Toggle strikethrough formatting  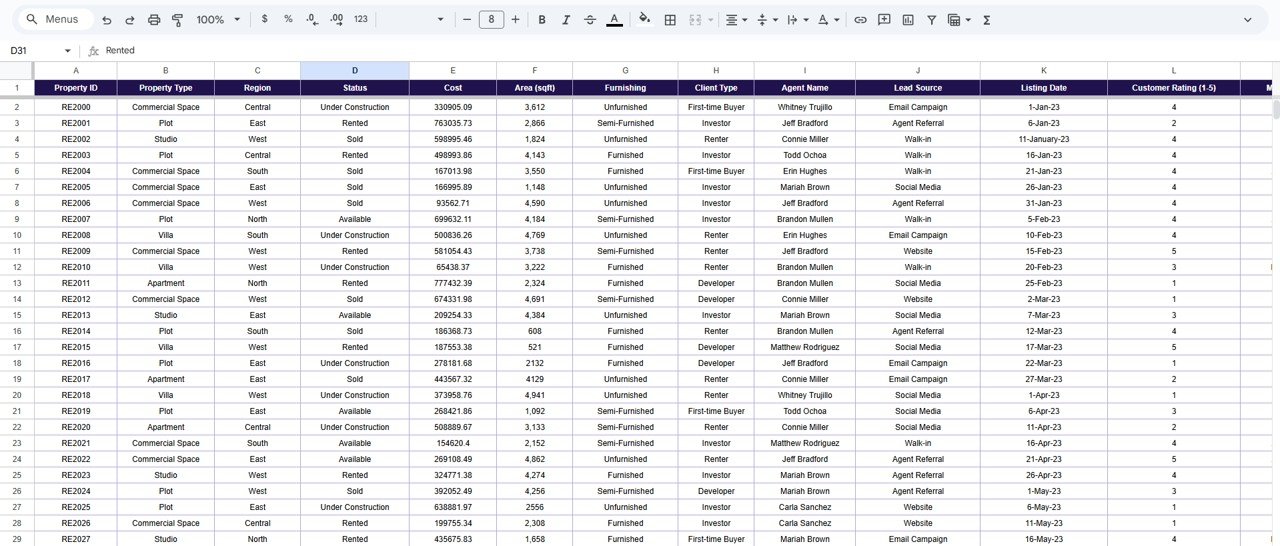(x=590, y=20)
